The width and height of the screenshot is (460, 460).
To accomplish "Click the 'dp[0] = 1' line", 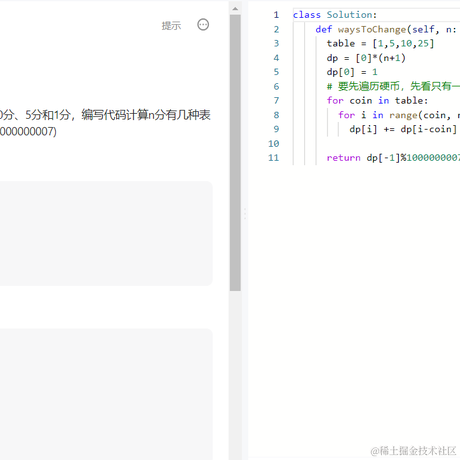I will [x=352, y=72].
